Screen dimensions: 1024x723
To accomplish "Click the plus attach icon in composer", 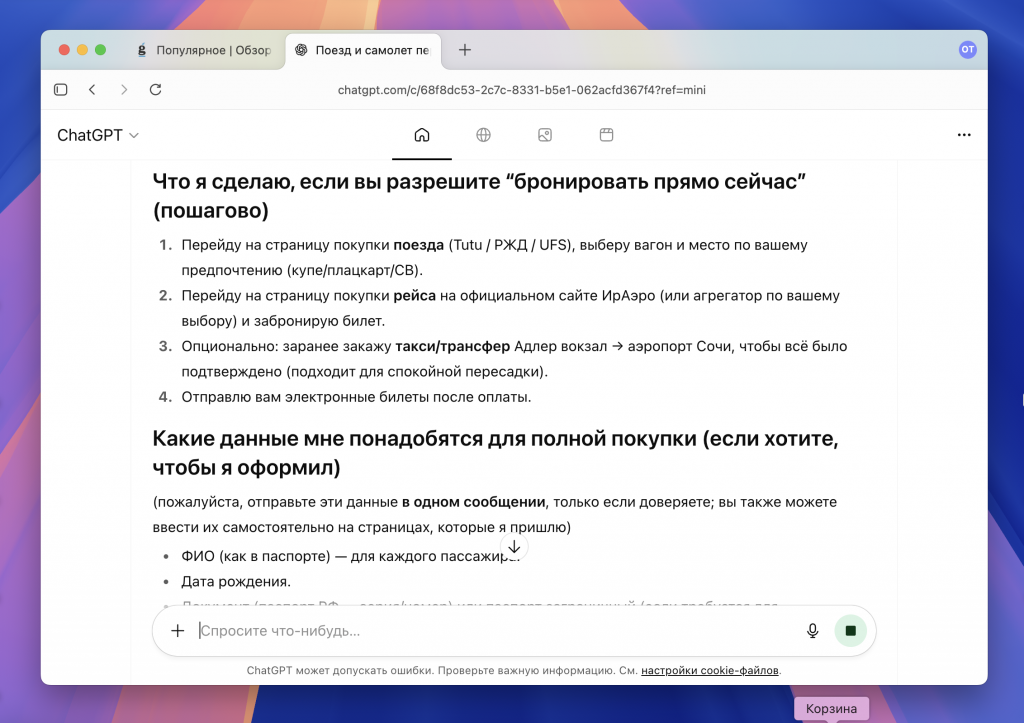I will [178, 630].
